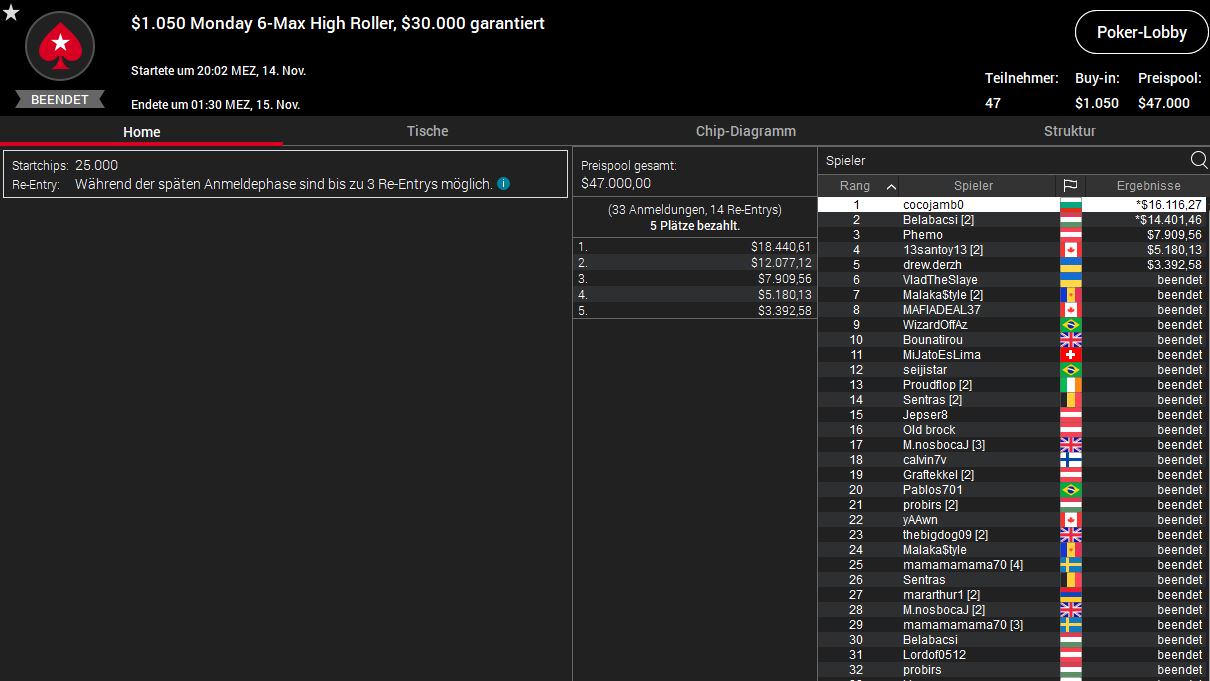This screenshot has height=681, width=1210.
Task: Click the Spieler search field
Action: (x=1000, y=160)
